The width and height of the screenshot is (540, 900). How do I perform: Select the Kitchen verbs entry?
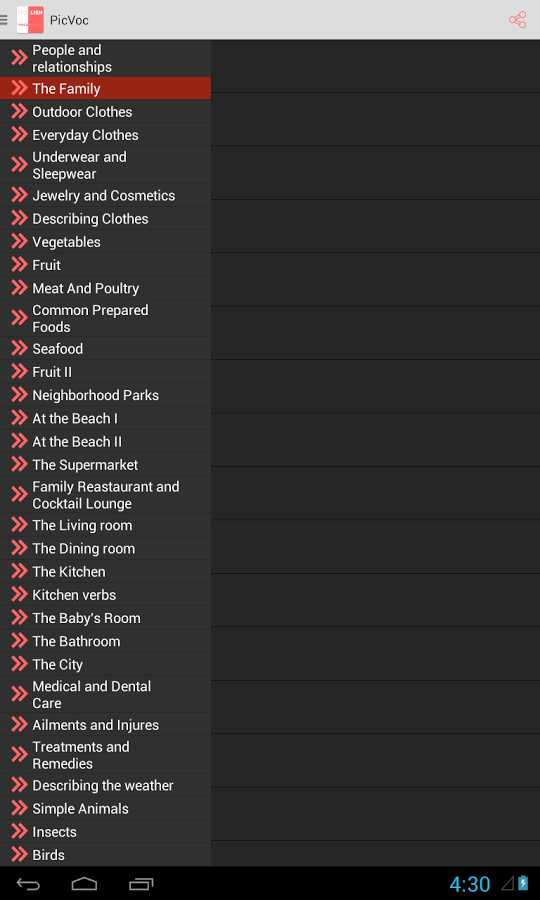[106, 595]
